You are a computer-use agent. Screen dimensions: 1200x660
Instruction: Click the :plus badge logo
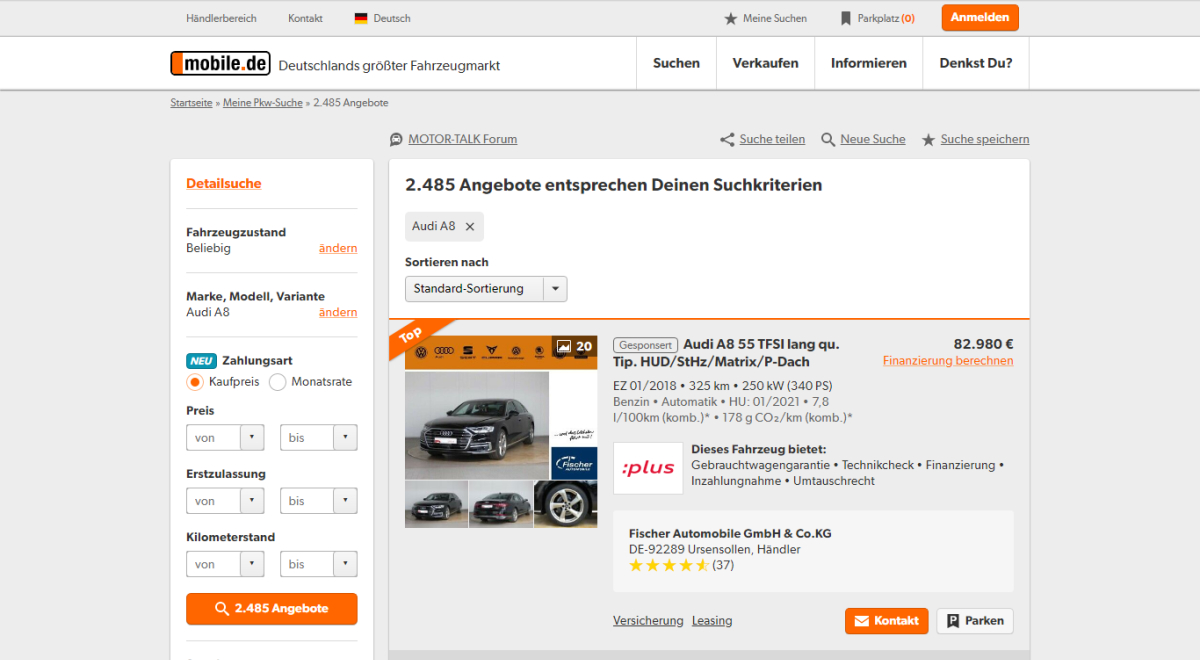[x=648, y=468]
